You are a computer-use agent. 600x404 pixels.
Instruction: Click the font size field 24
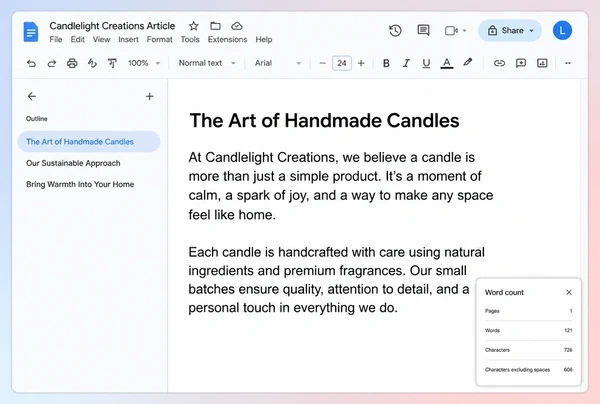click(x=342, y=63)
